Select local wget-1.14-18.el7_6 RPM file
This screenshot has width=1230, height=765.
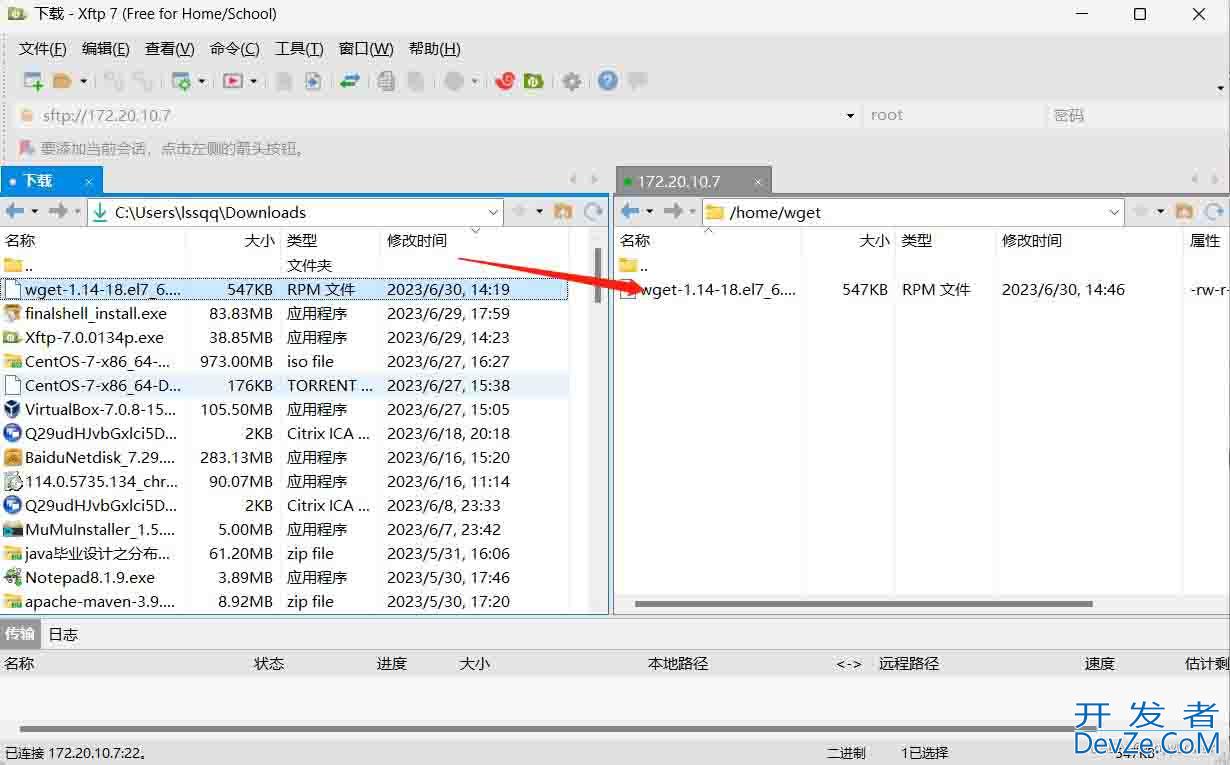coord(285,289)
